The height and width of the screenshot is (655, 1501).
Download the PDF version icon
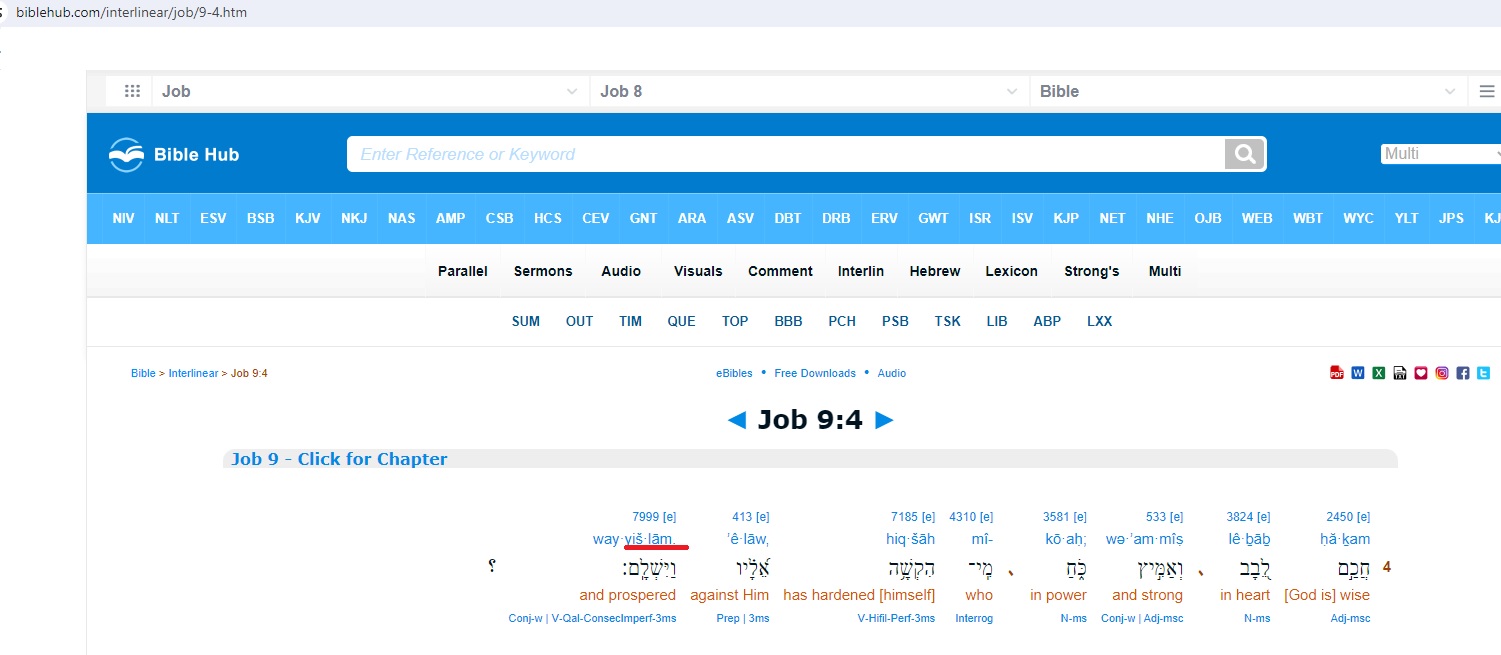[x=1337, y=373]
